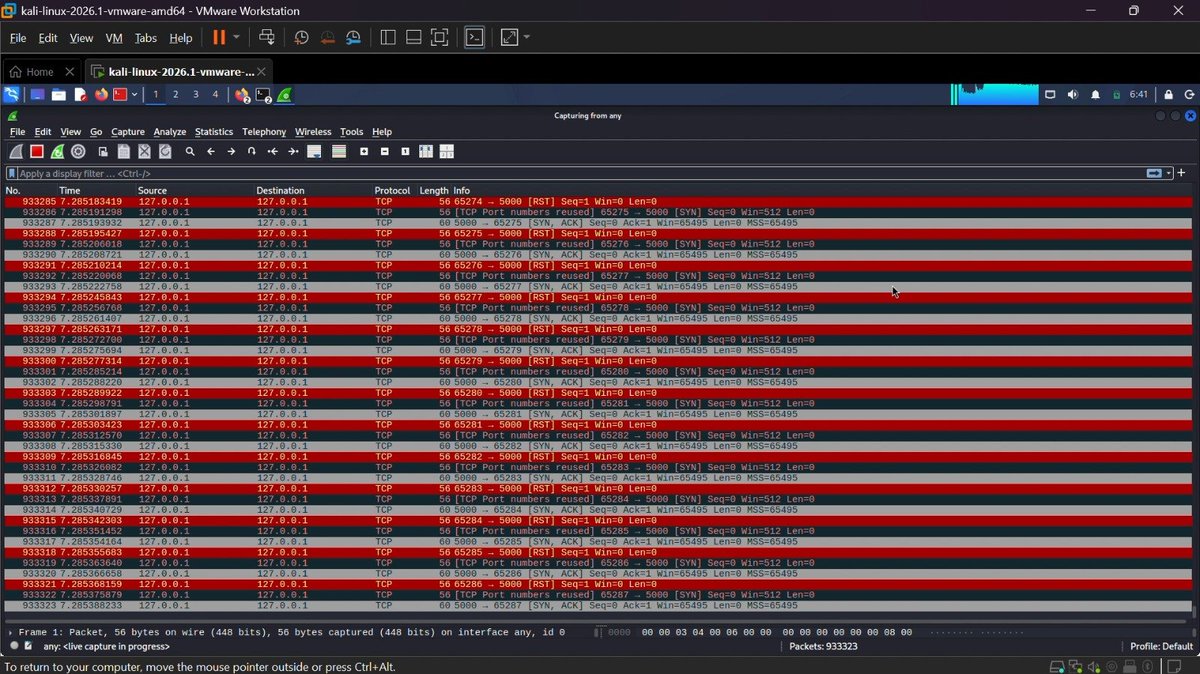
Task: Open Kali applications menu
Action: [11, 95]
